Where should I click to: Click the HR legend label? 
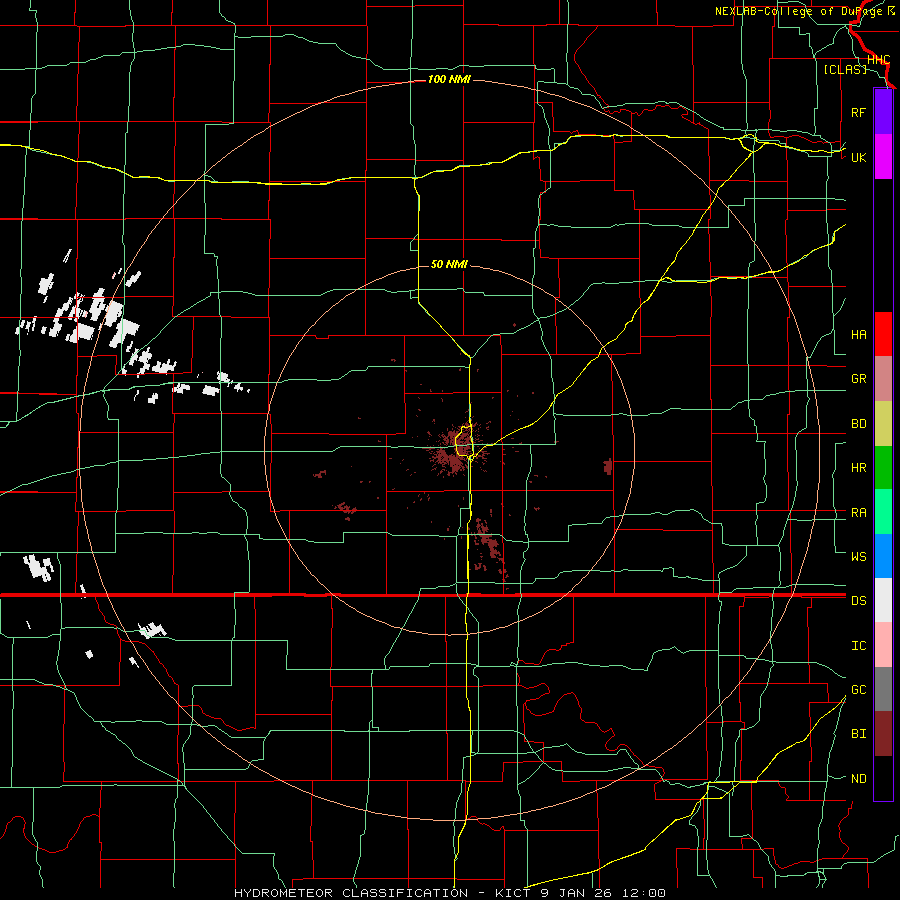tap(858, 468)
